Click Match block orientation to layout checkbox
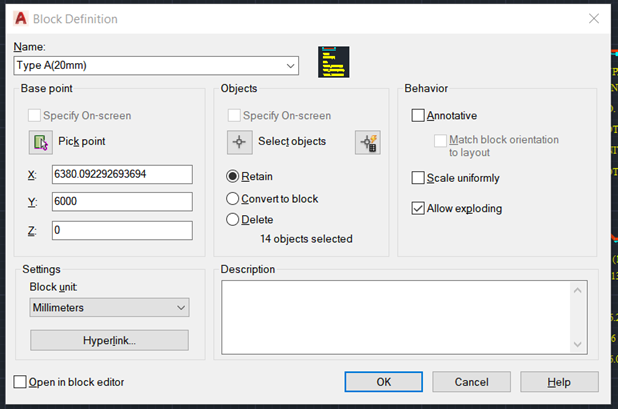The height and width of the screenshot is (409, 618). point(440,140)
